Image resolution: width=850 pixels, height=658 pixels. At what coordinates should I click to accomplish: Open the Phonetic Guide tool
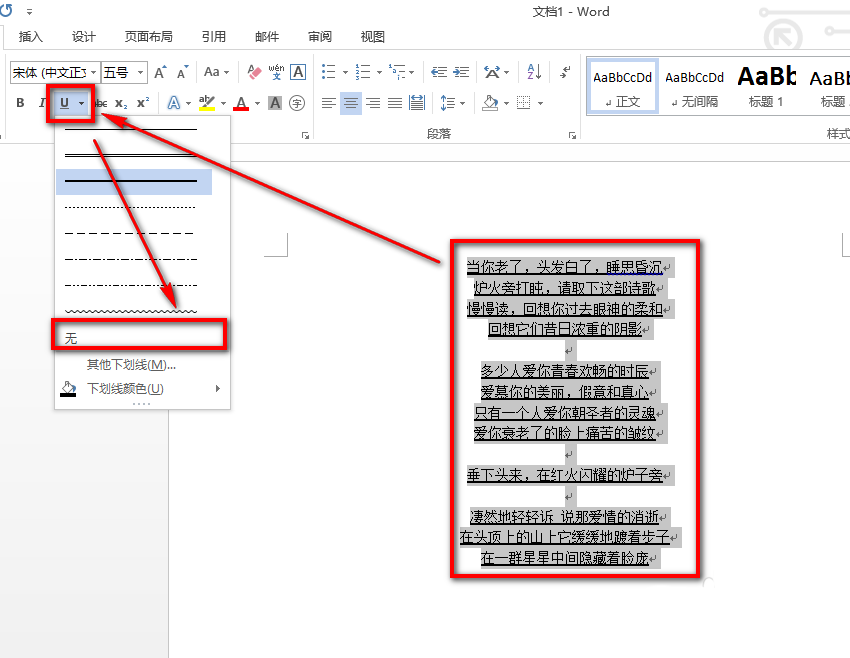click(275, 71)
